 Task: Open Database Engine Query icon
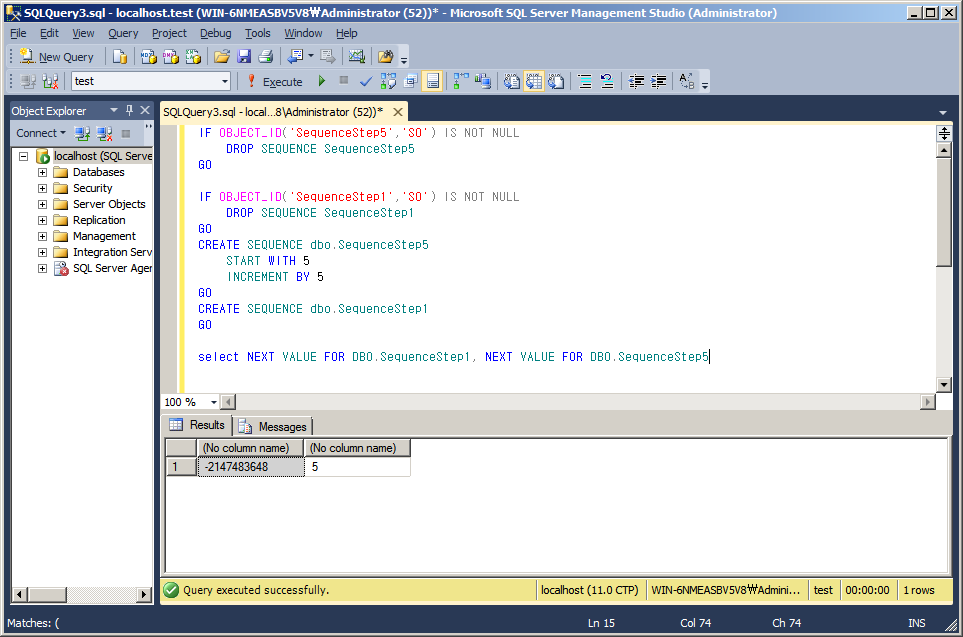[120, 57]
